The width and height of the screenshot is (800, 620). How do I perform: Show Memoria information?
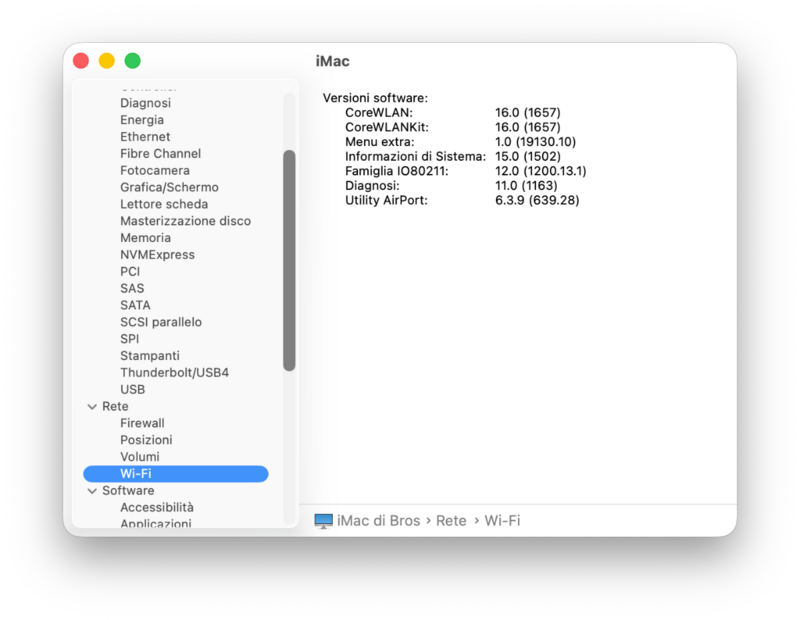pyautogui.click(x=145, y=238)
